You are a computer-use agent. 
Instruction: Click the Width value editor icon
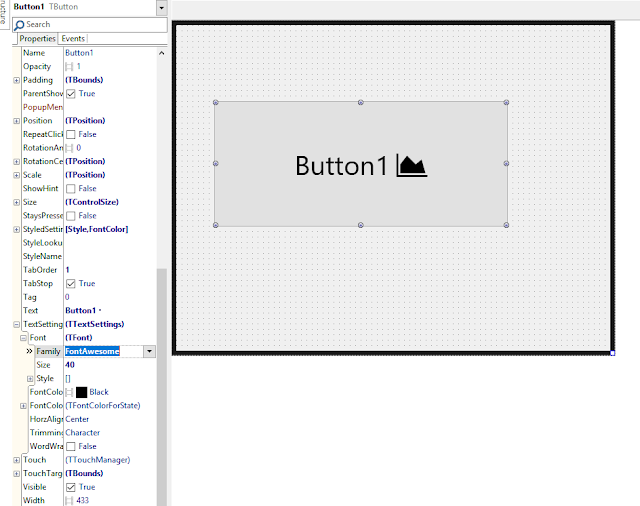click(x=69, y=500)
